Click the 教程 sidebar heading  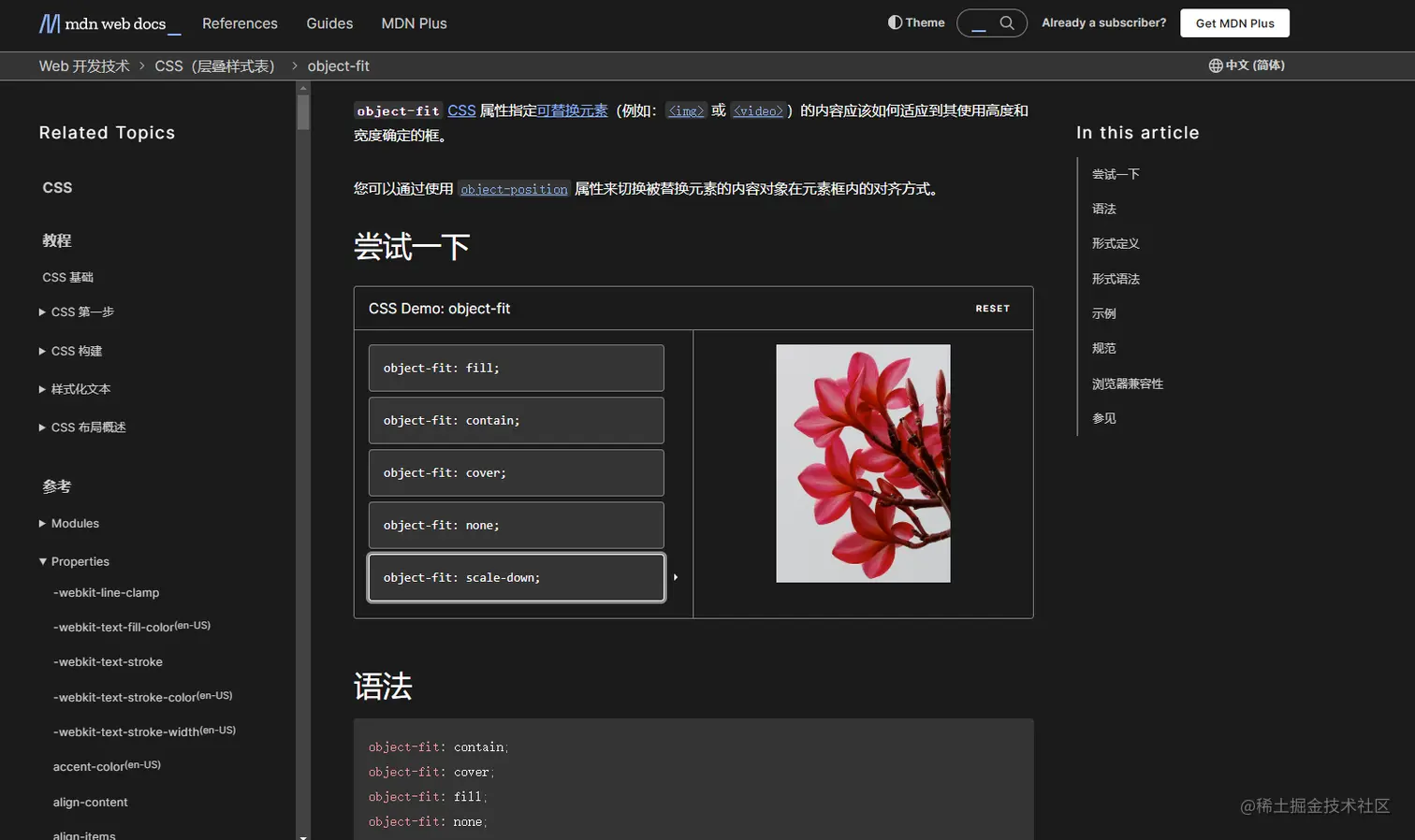pyautogui.click(x=57, y=241)
